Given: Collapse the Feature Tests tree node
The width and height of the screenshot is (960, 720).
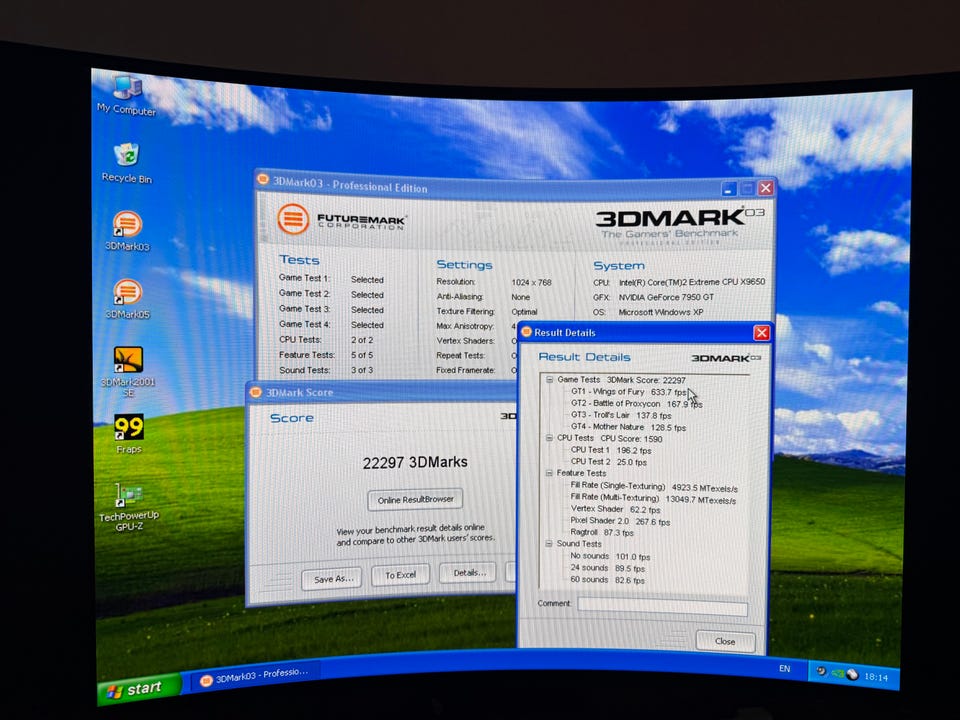Looking at the screenshot, I should [x=549, y=473].
